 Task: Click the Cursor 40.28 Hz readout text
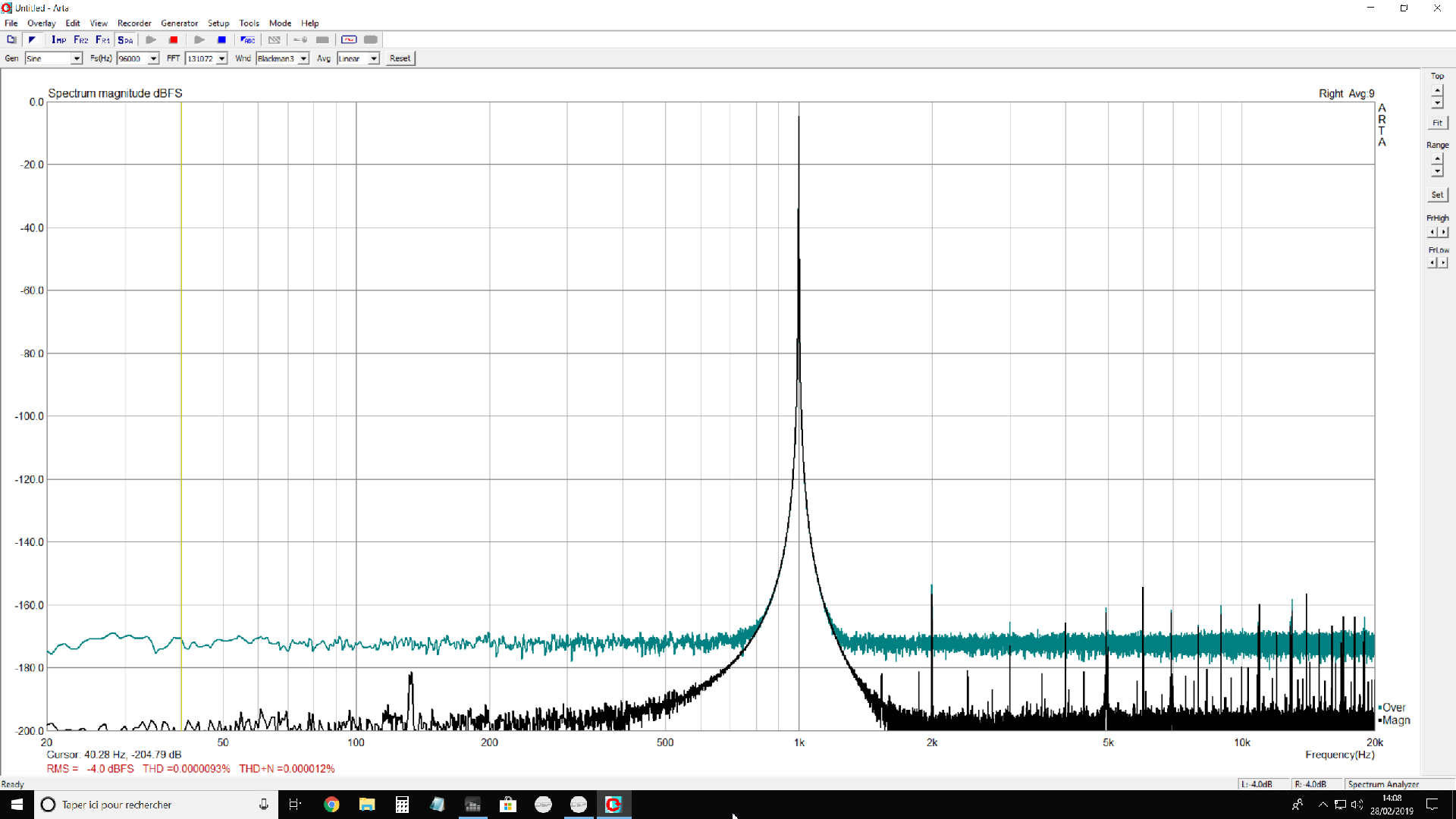click(114, 755)
